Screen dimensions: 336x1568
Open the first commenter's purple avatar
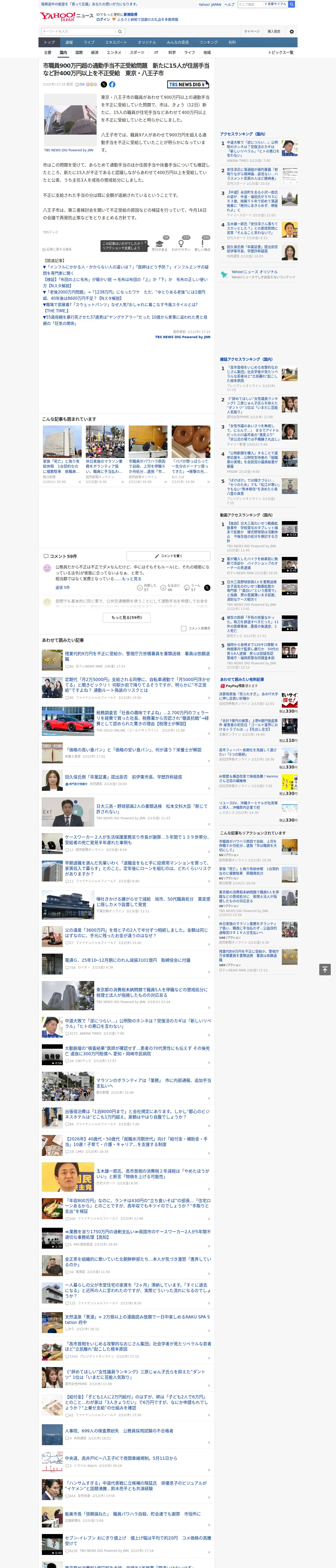coord(47,568)
